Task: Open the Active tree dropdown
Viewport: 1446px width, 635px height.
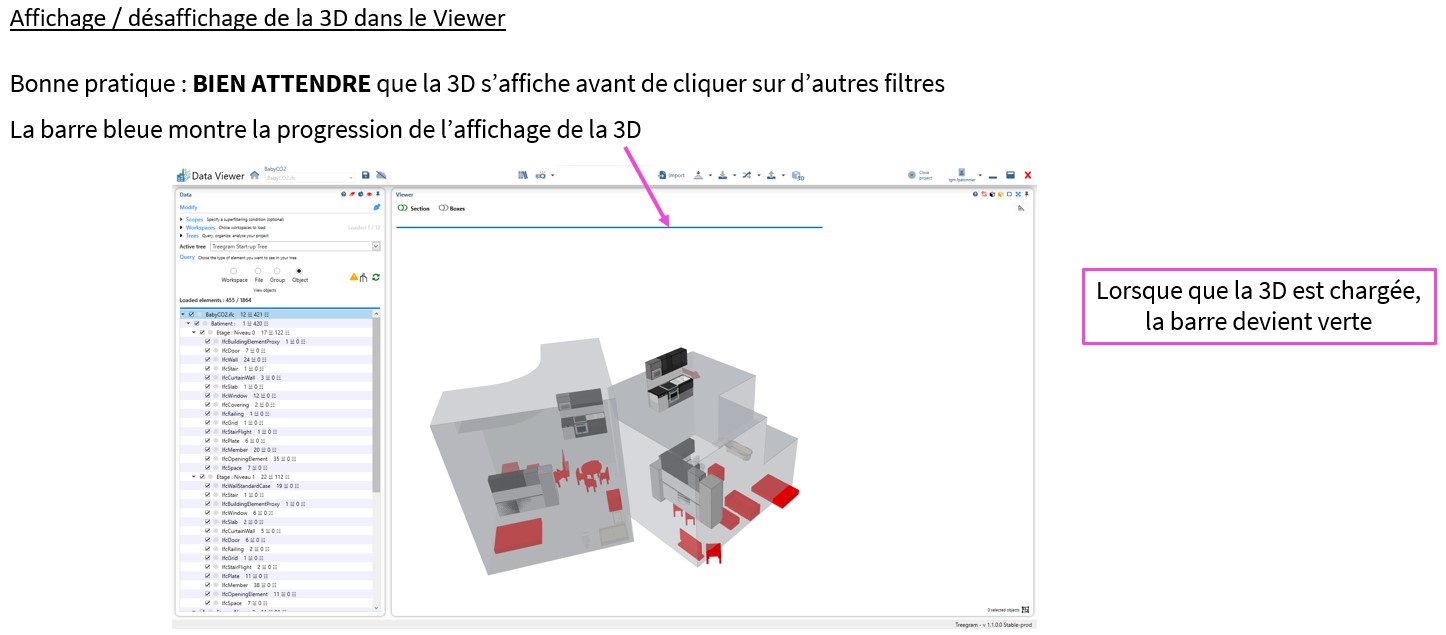Action: (376, 246)
